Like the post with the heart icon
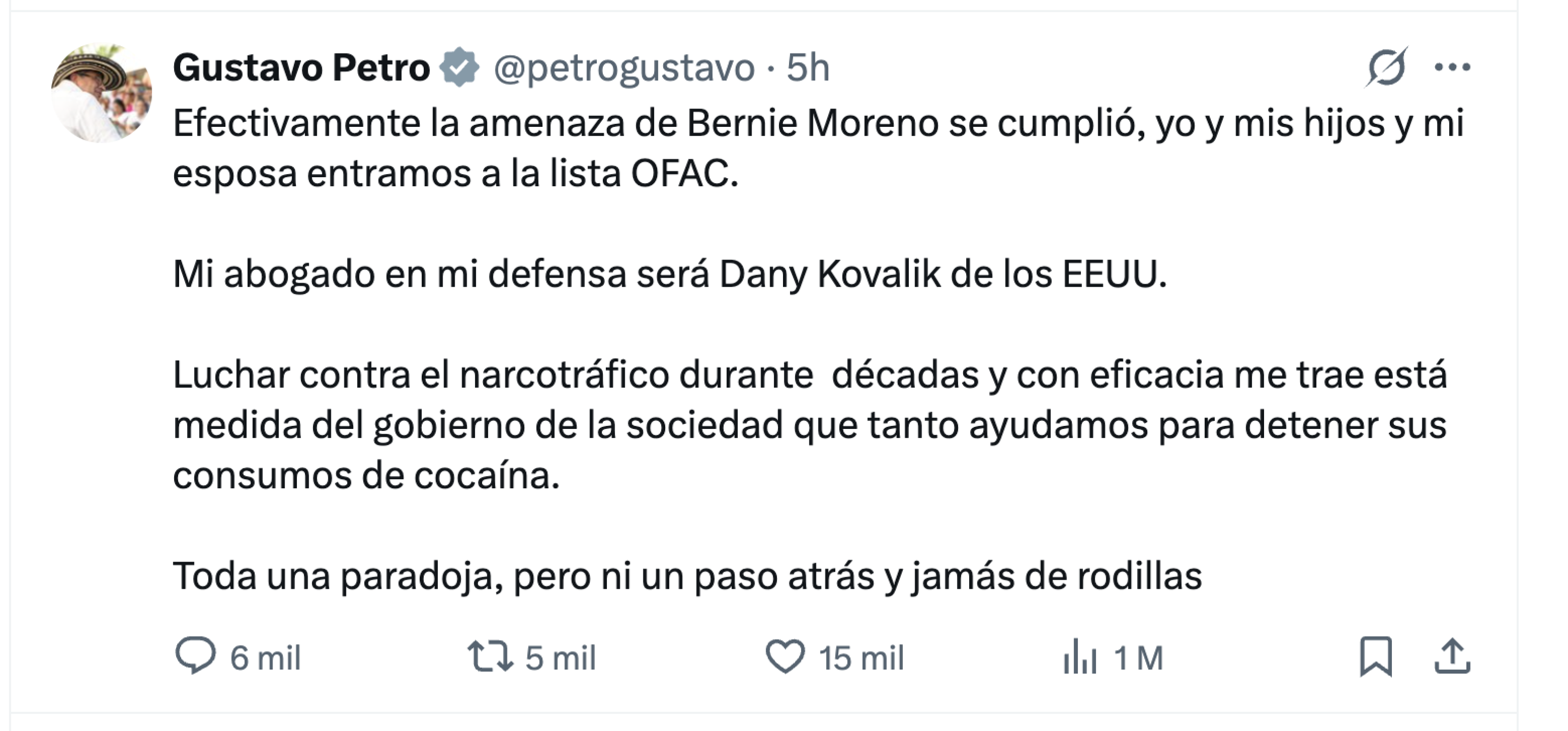Screen dimensions: 1568x731 point(785,656)
